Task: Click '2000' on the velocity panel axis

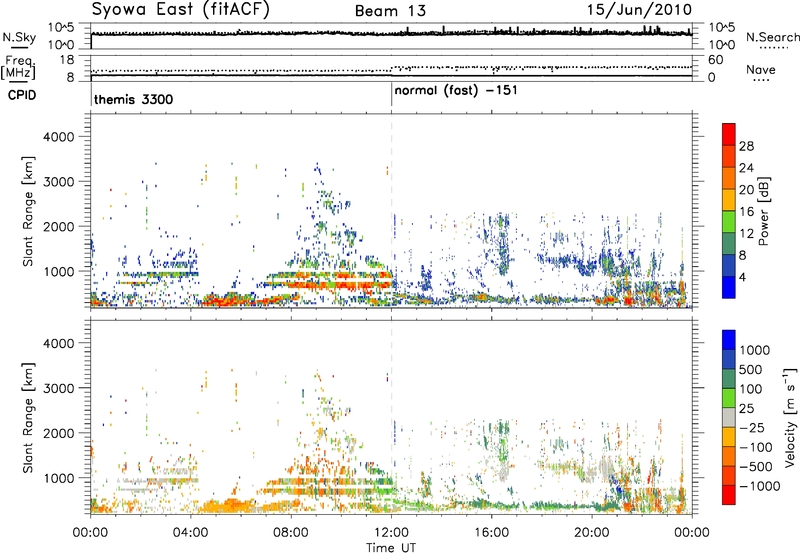Action: 58,433
